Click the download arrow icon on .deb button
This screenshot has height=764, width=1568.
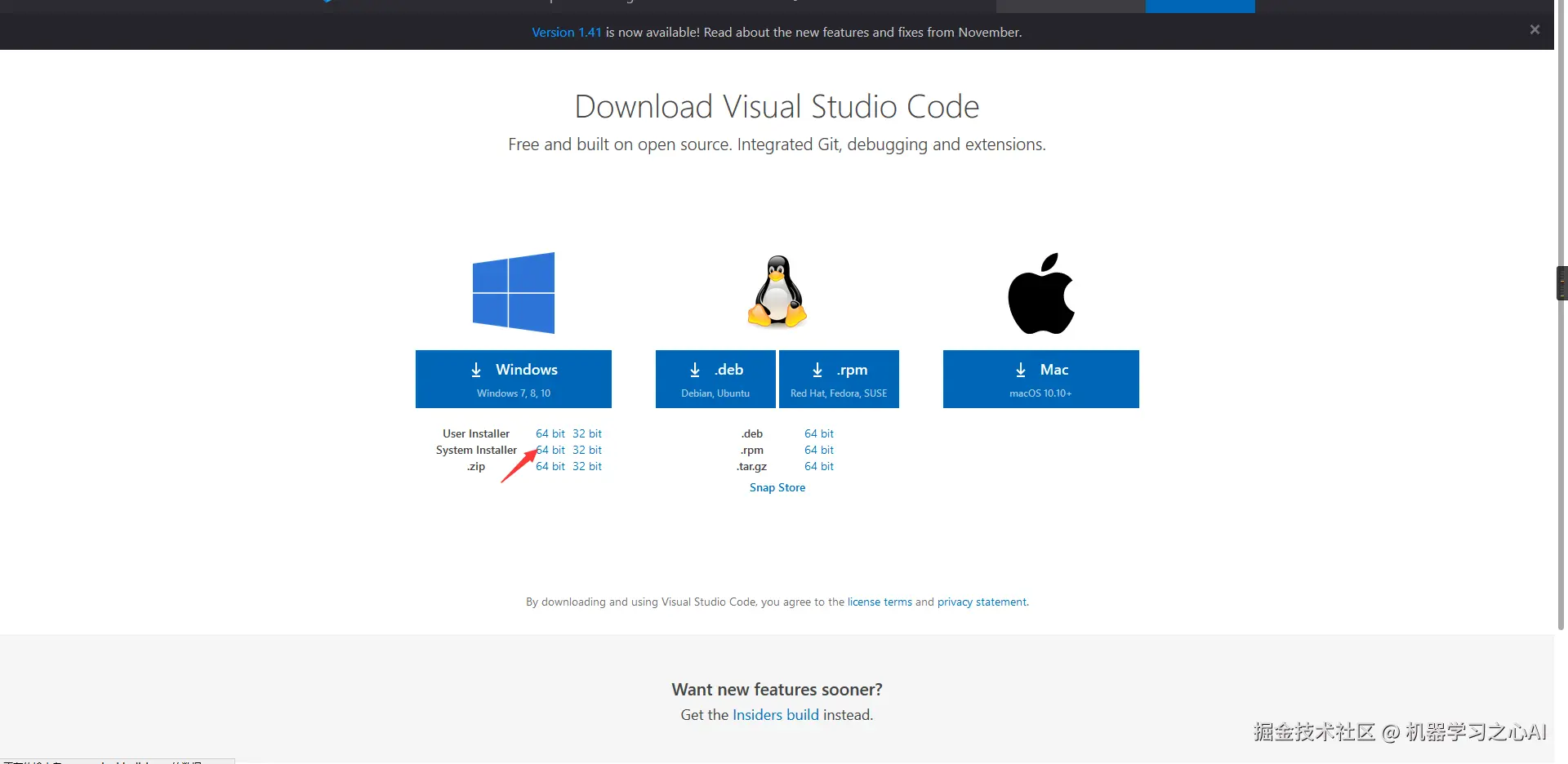point(695,370)
